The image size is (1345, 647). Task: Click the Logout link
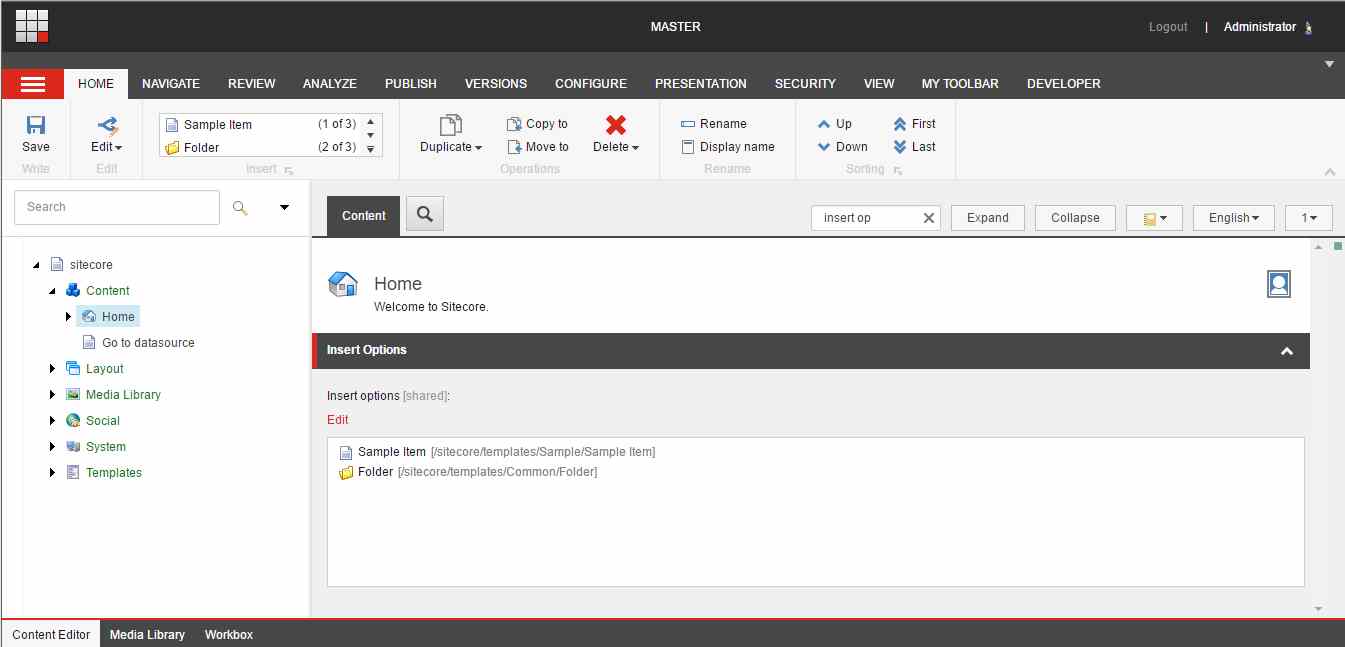click(x=1168, y=27)
